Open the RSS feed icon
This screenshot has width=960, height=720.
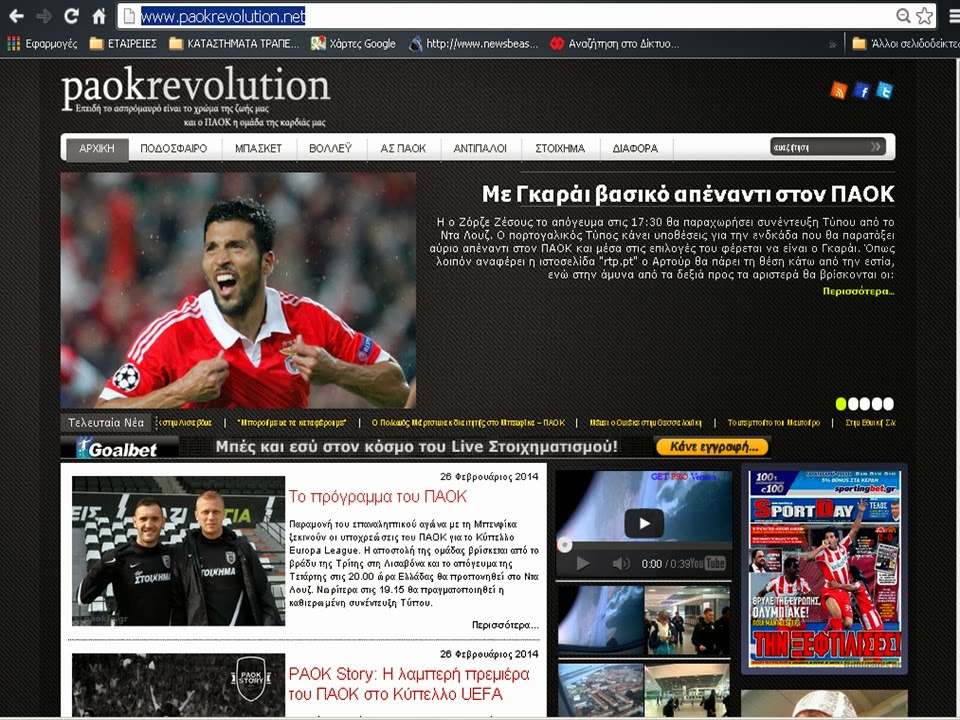[x=838, y=91]
